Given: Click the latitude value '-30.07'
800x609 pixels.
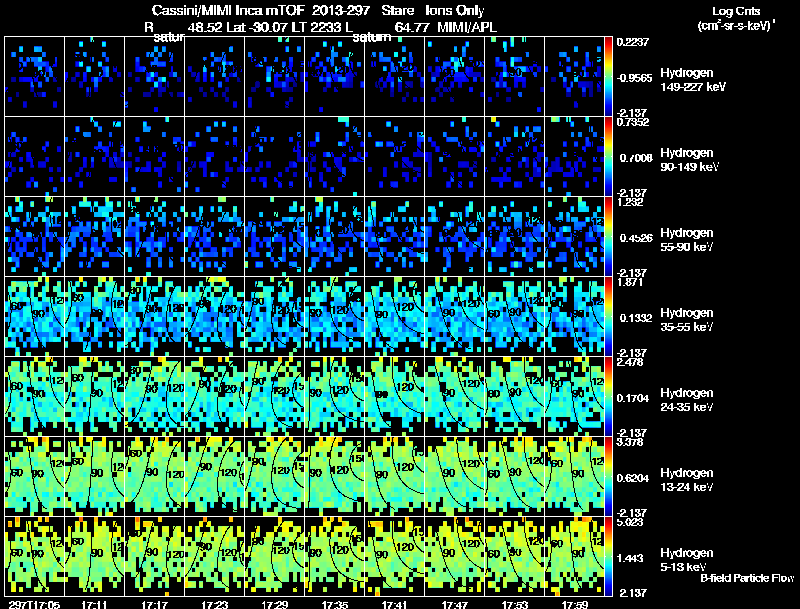Looking at the screenshot, I should pyautogui.click(x=268, y=27).
